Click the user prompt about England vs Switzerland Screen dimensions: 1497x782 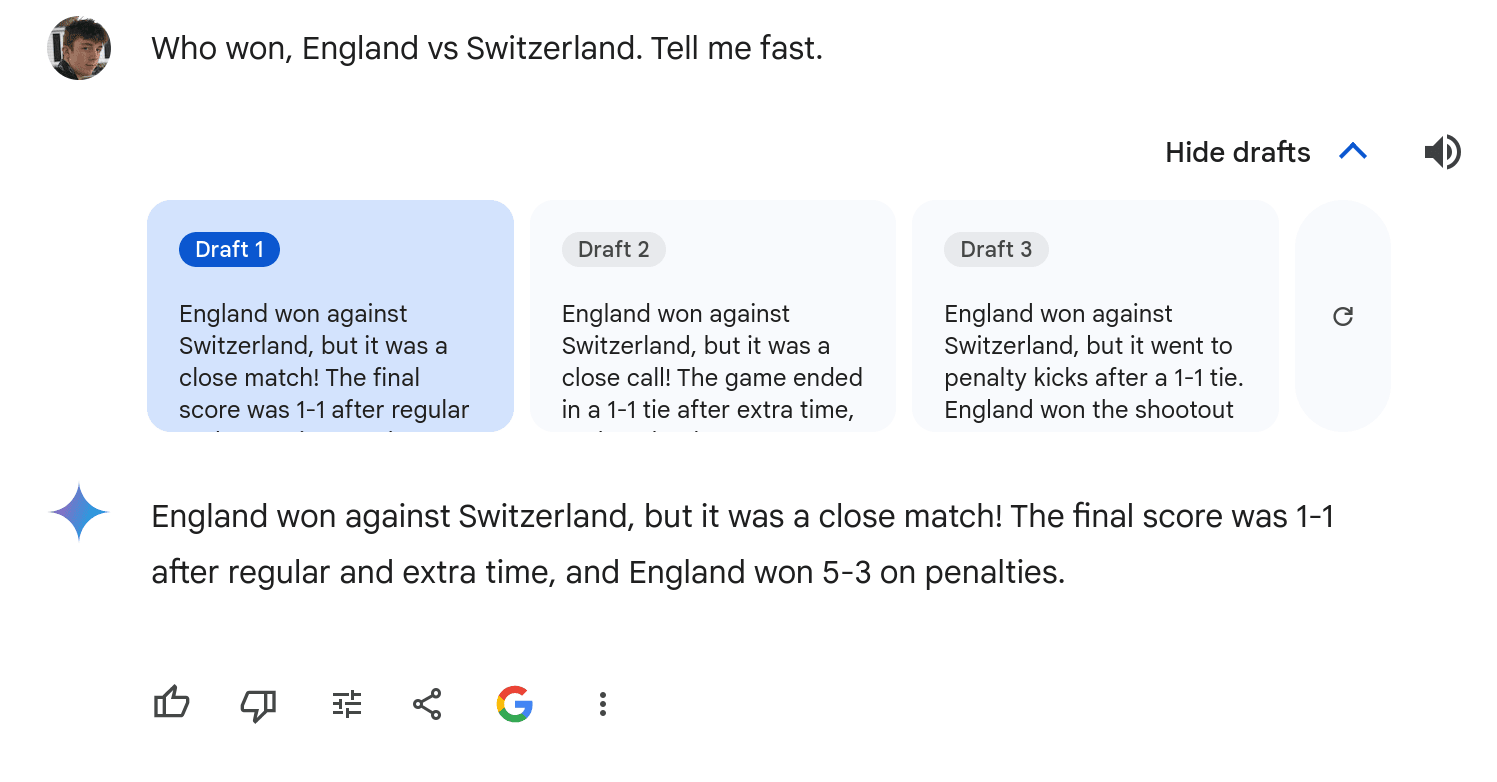(x=487, y=48)
